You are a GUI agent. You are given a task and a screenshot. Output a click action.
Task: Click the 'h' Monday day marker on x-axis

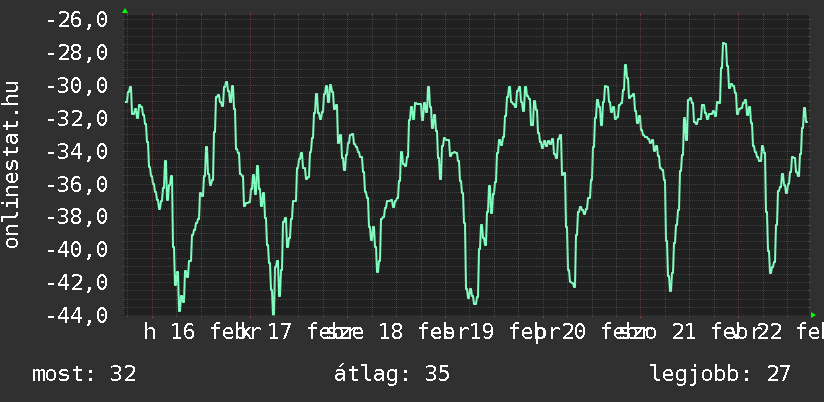150,332
